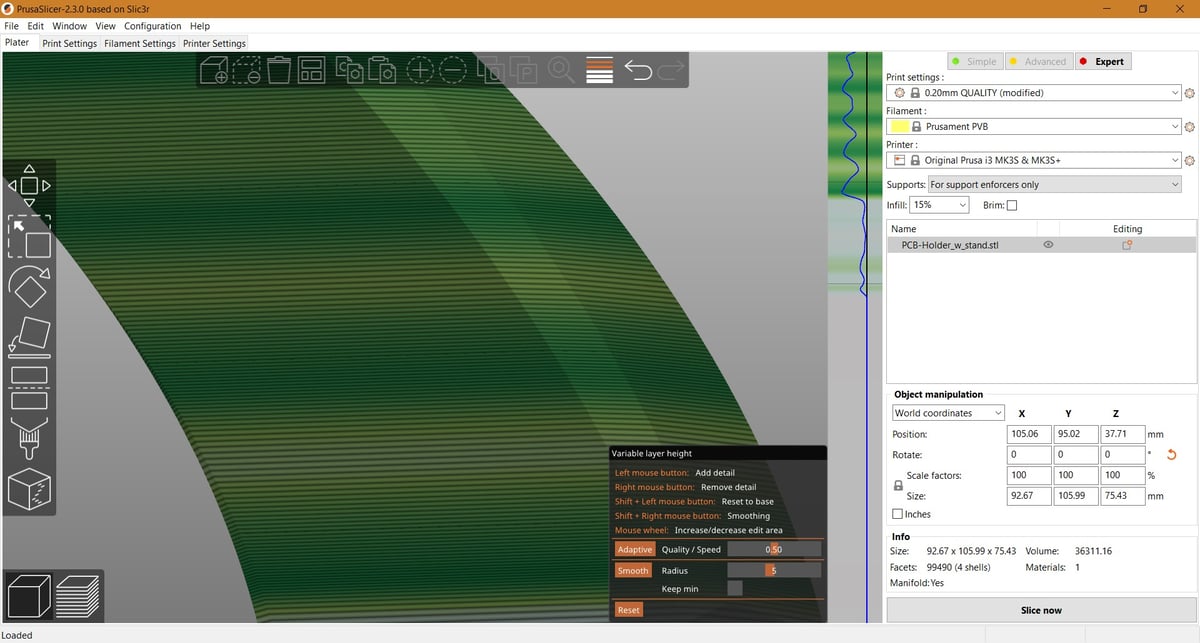Screen dimensions: 1200x643
Task: Open the Help menu
Action: pyautogui.click(x=200, y=26)
